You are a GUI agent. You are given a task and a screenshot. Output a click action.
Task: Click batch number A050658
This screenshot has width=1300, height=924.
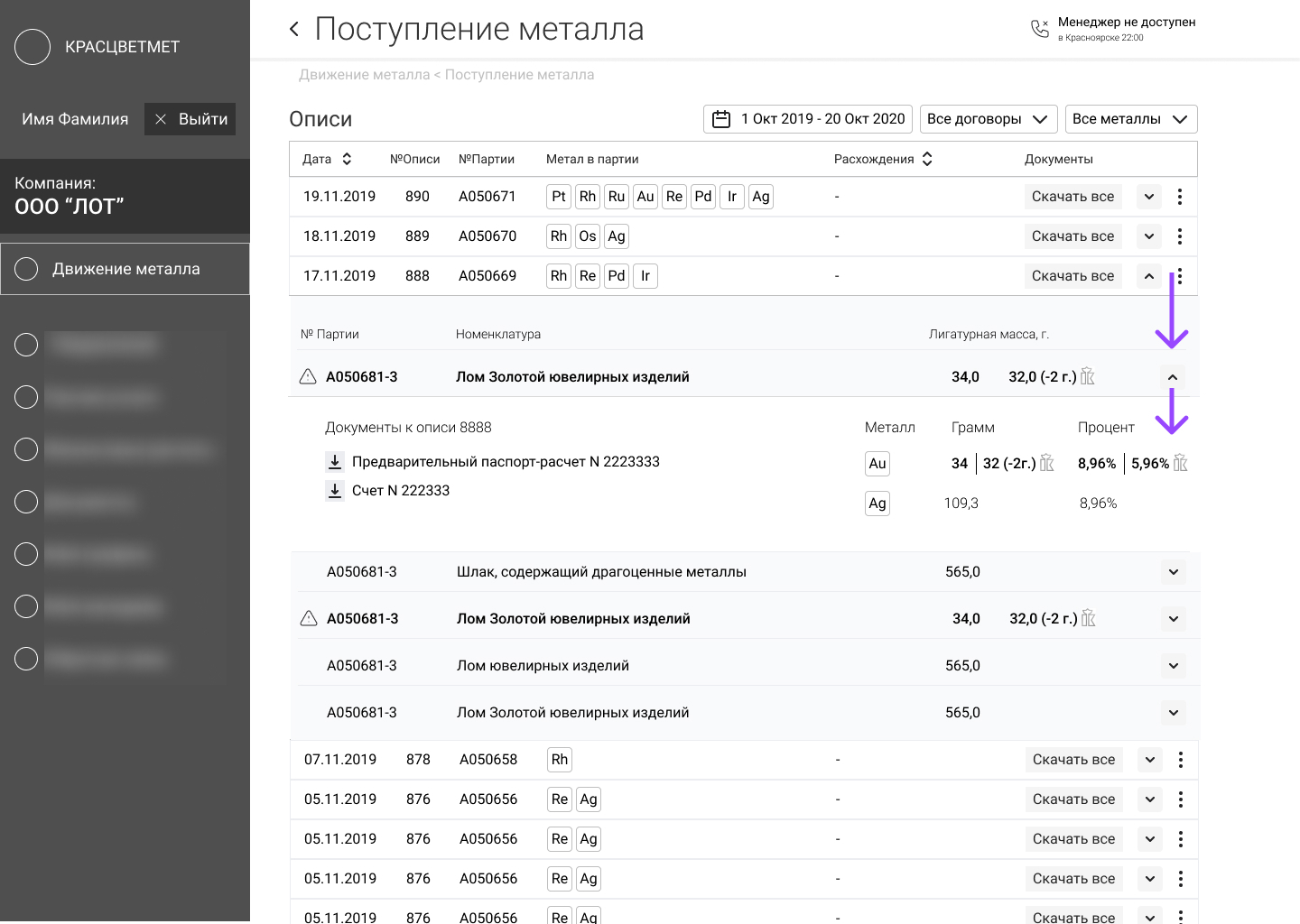488,760
